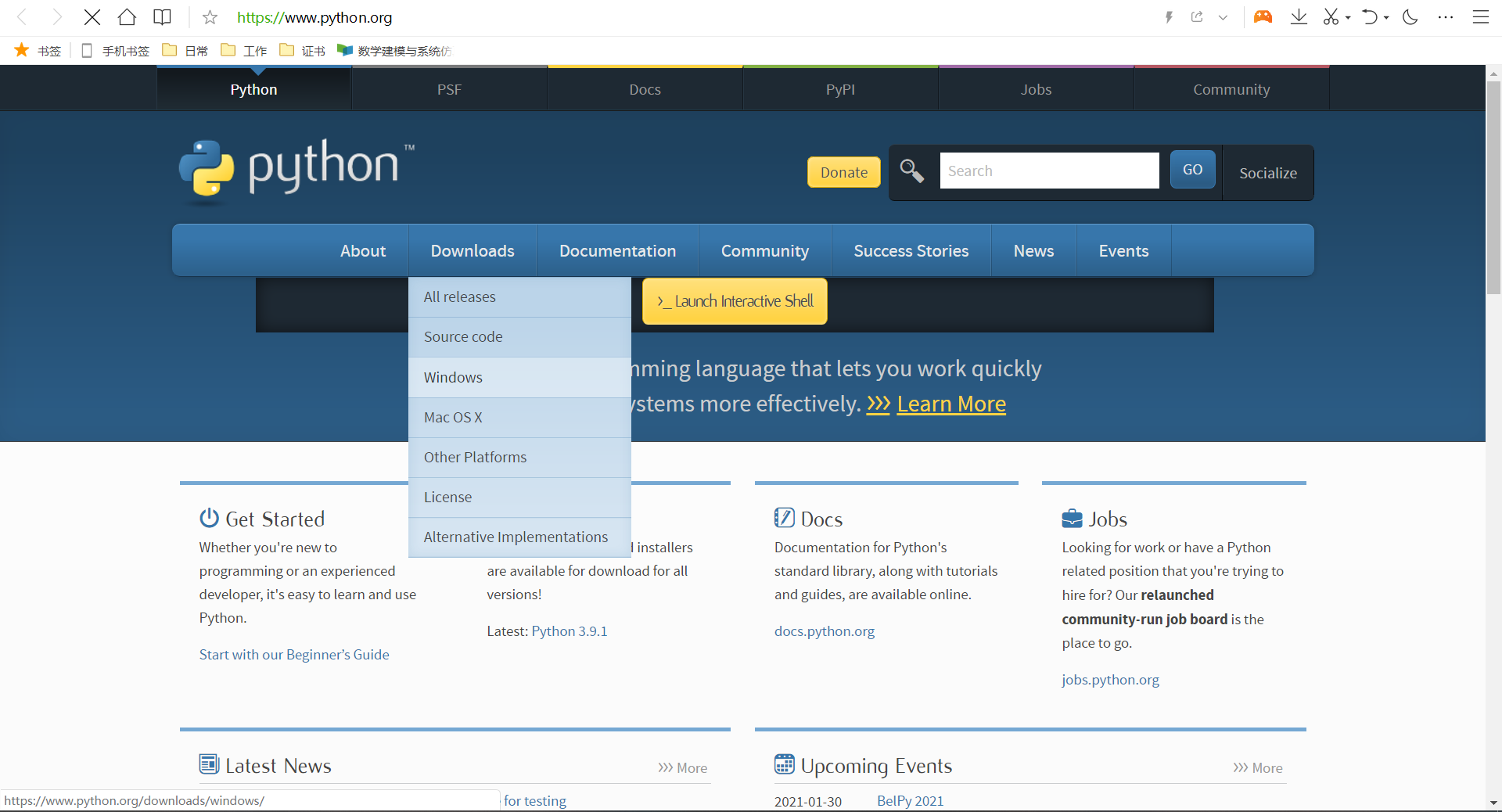Click the share page icon
Screen dimensions: 1502x812
coord(1197,17)
